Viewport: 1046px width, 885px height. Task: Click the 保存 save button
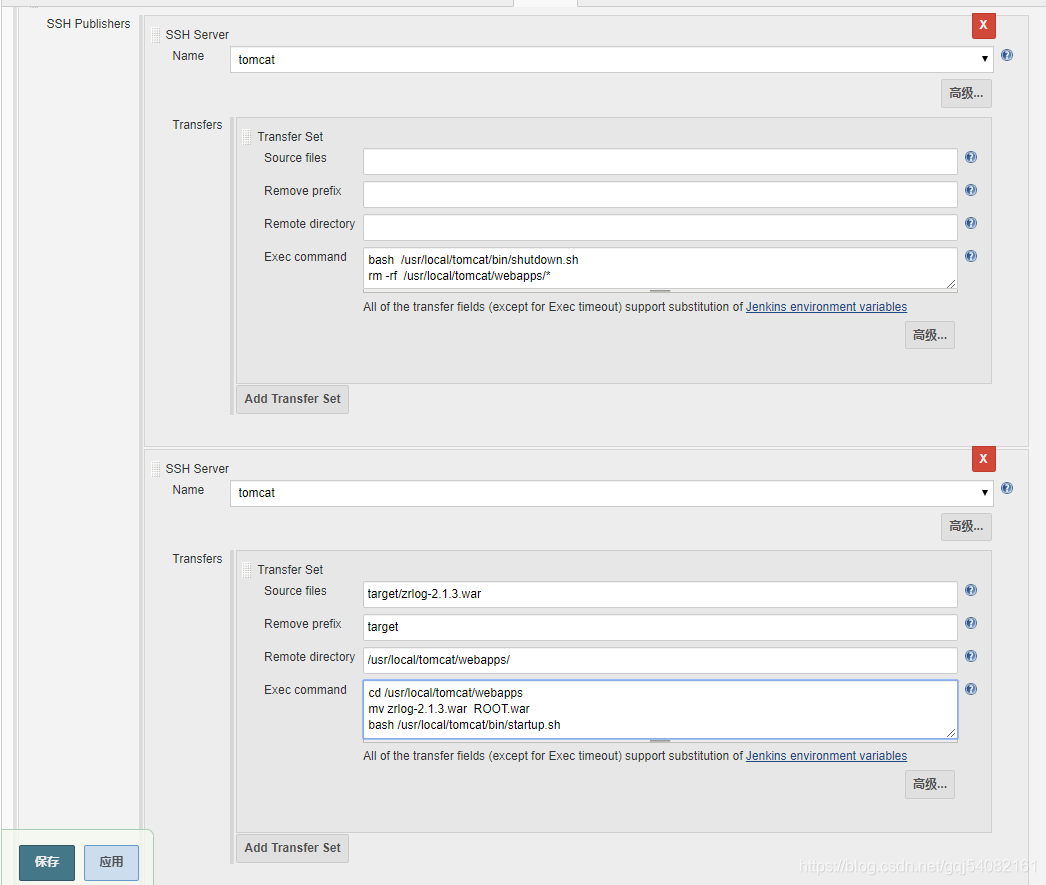pyautogui.click(x=47, y=862)
